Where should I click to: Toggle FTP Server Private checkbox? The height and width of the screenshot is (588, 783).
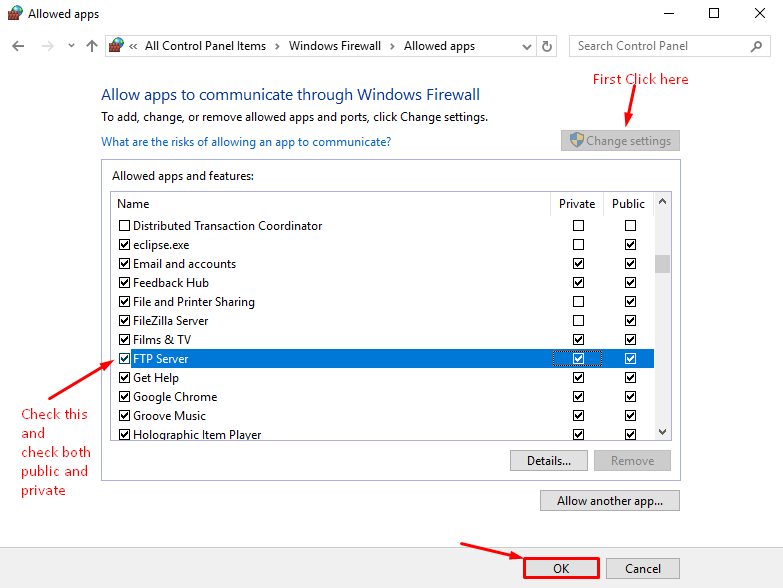click(x=578, y=358)
